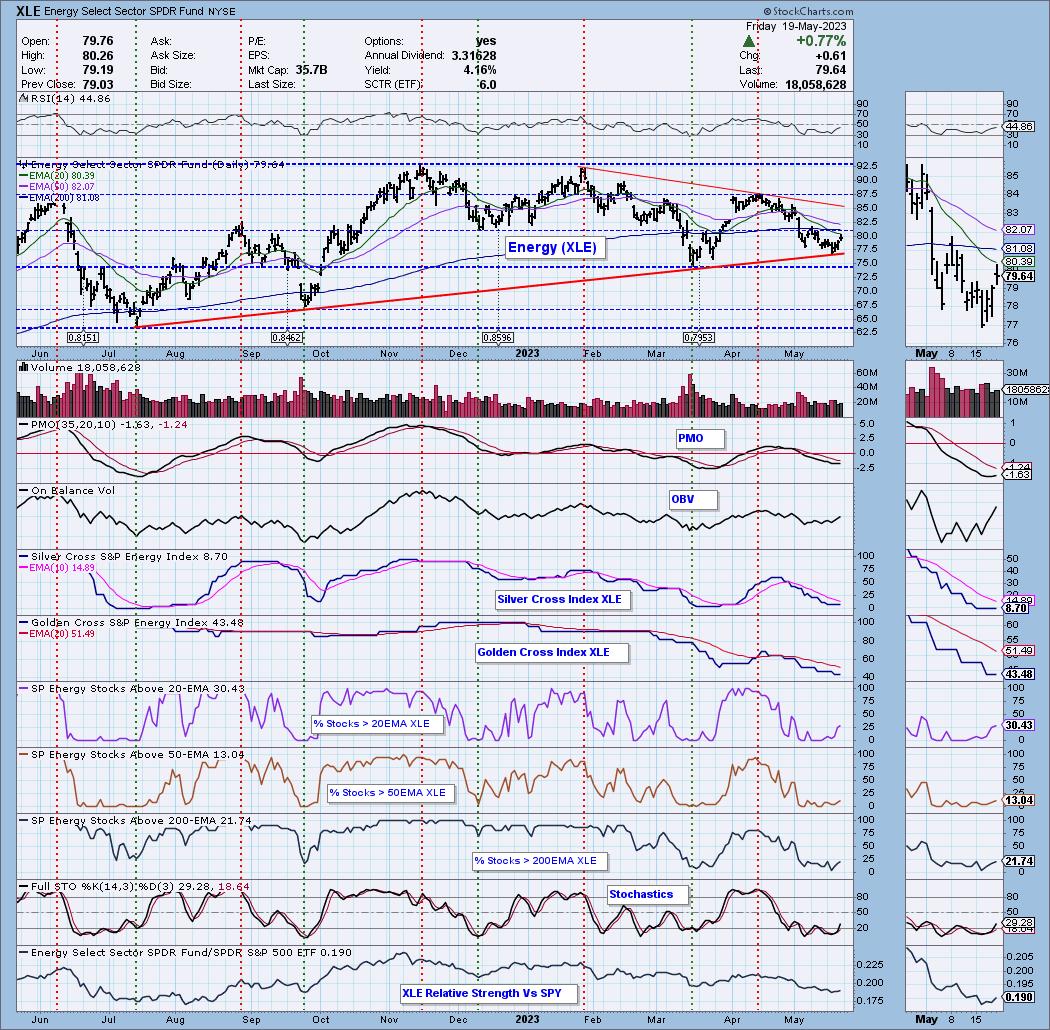Click the 30.43 value tag on right axis
This screenshot has width=1050, height=1030.
click(1019, 725)
